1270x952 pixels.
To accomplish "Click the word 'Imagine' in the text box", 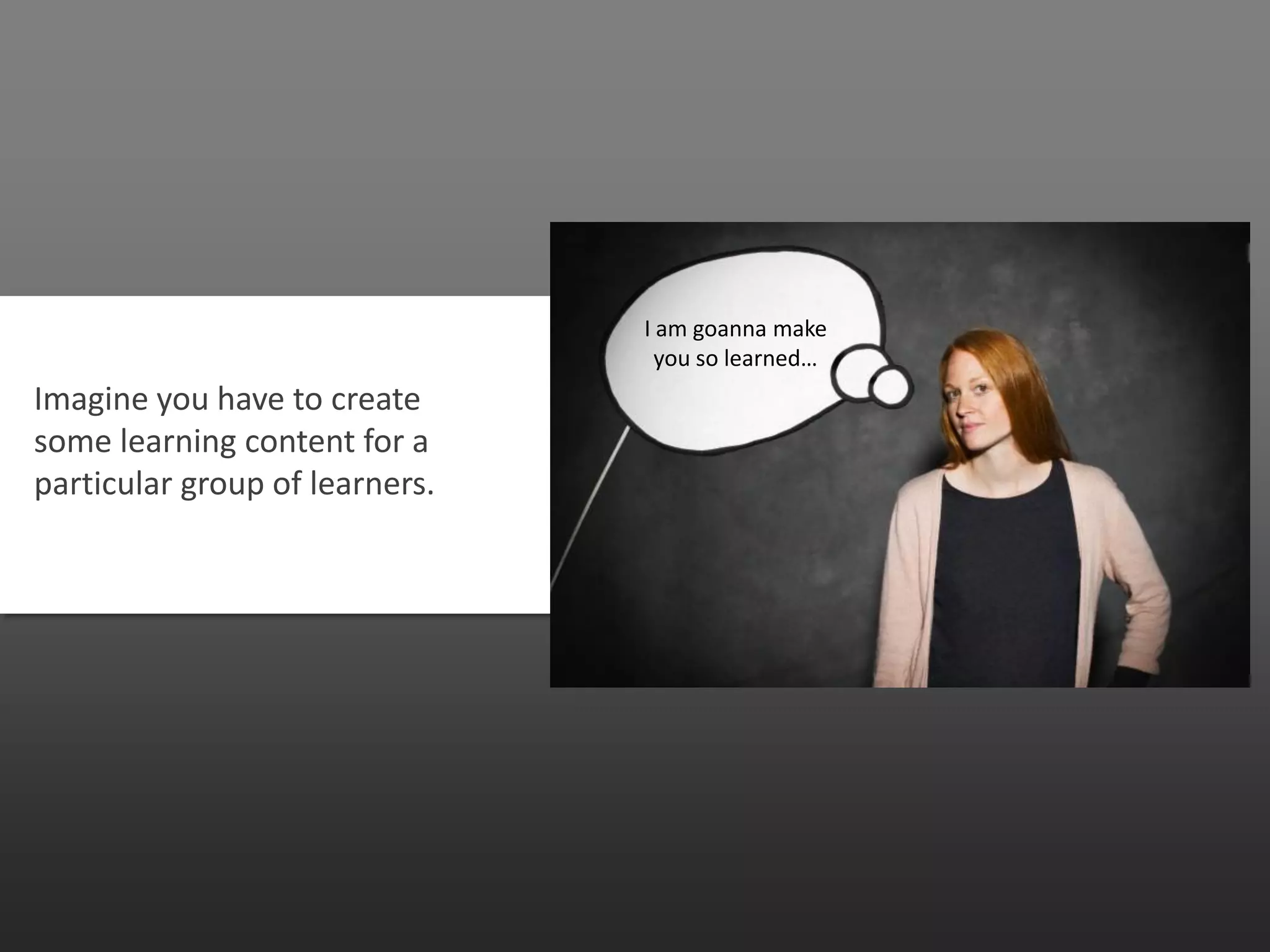I will tap(91, 399).
